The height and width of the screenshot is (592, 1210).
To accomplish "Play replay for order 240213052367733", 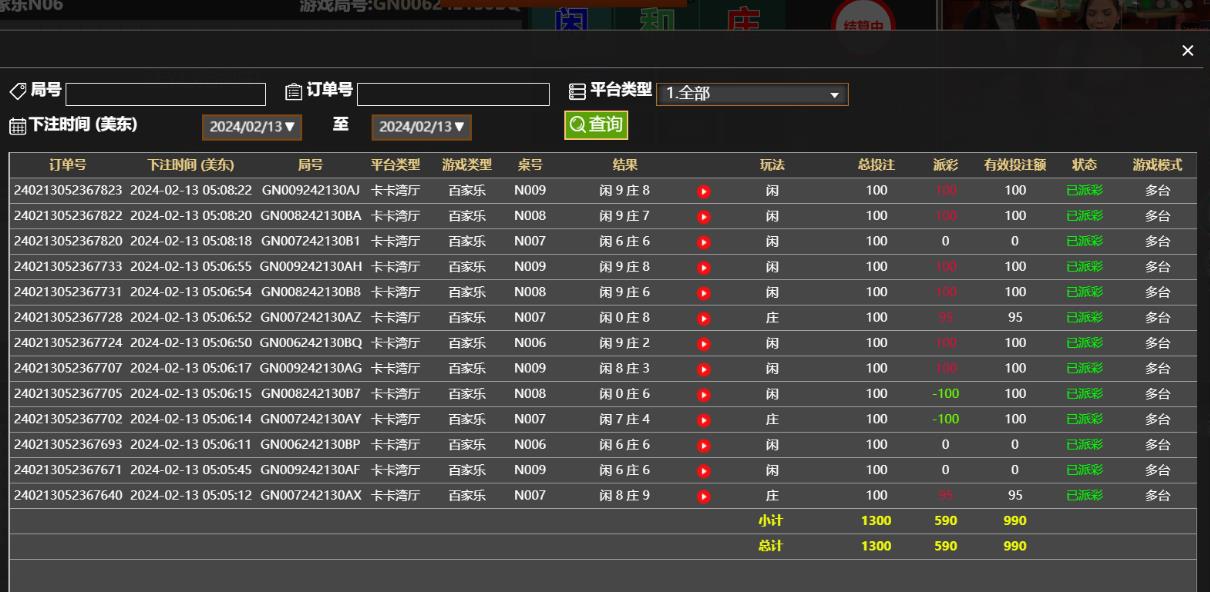I will [x=704, y=267].
